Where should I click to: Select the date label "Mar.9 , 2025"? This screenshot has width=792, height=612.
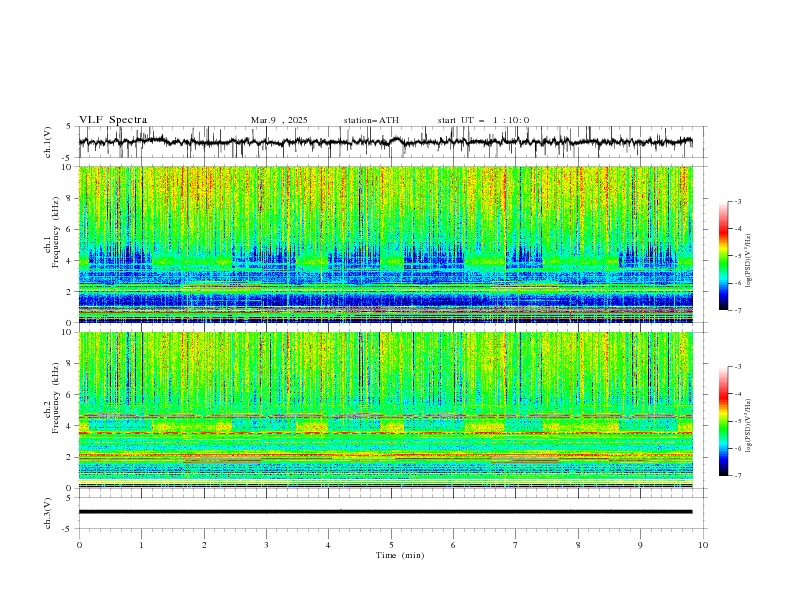click(x=279, y=120)
